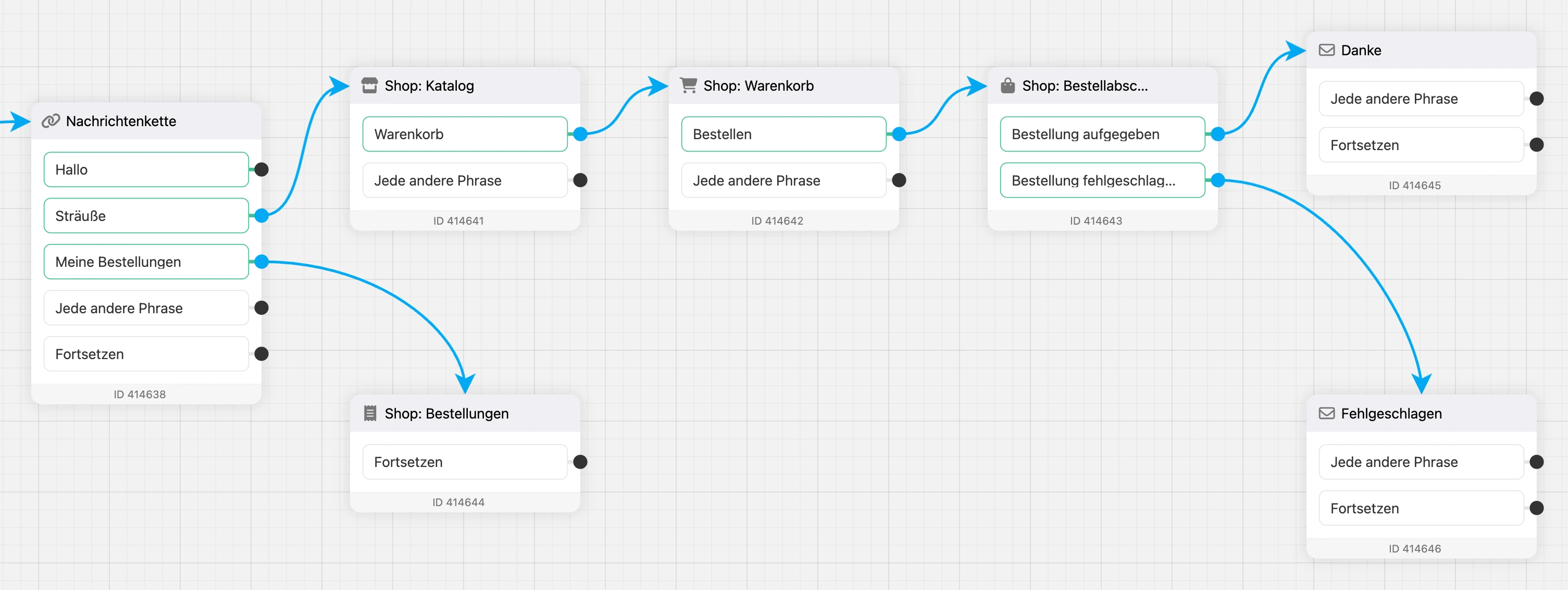Click Jede andere Phrase in Danke block

(x=1421, y=99)
